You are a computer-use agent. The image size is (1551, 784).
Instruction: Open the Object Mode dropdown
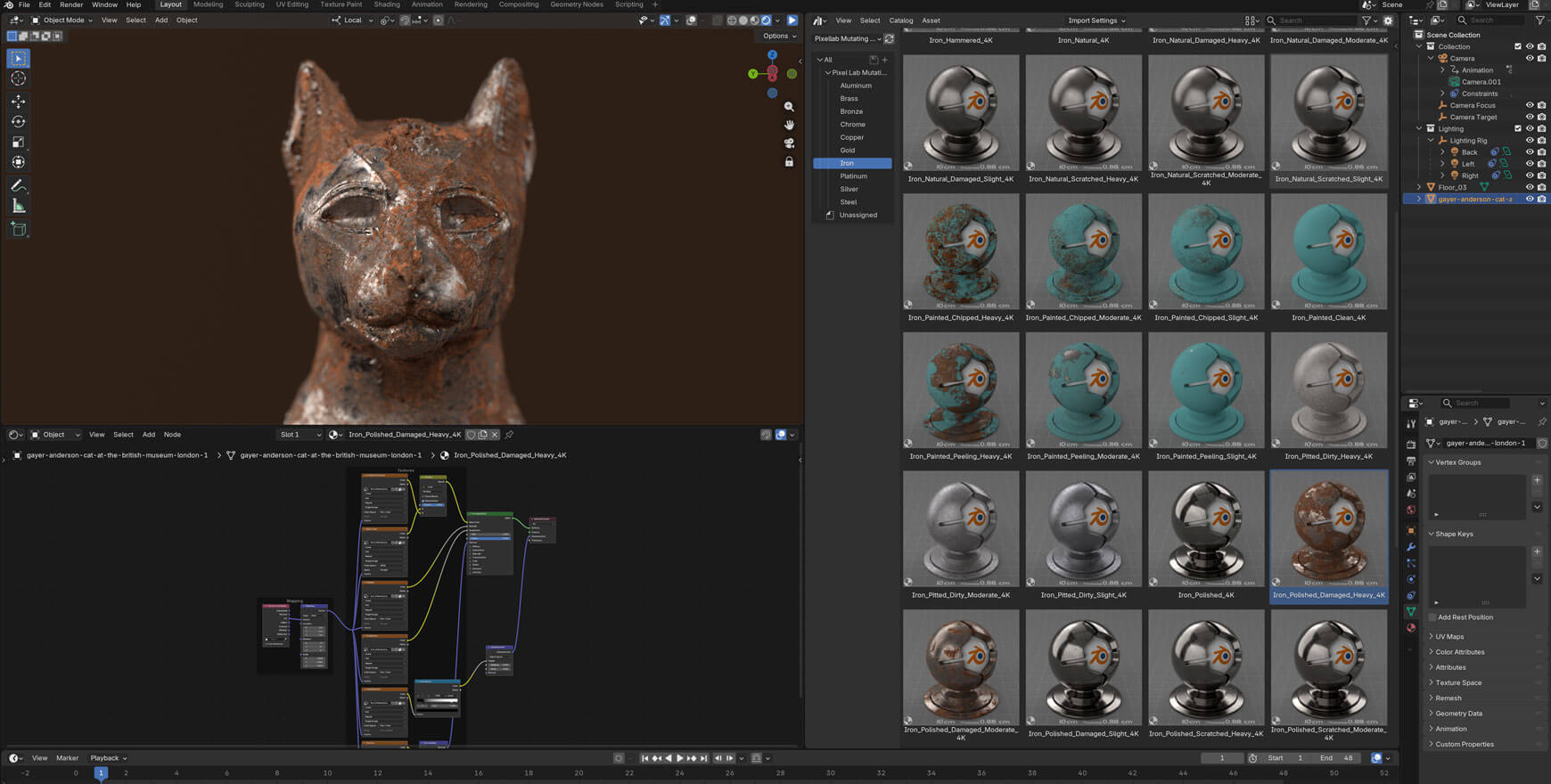(x=62, y=20)
